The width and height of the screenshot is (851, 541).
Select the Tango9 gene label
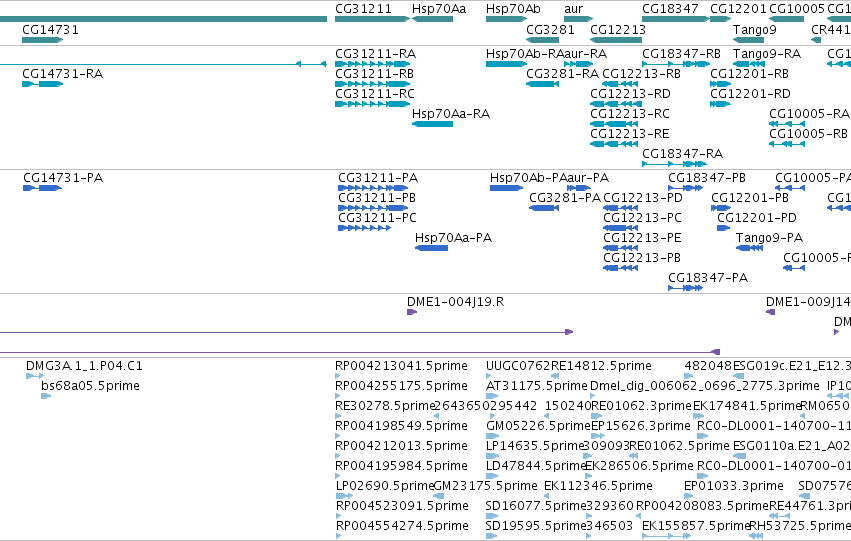point(754,30)
